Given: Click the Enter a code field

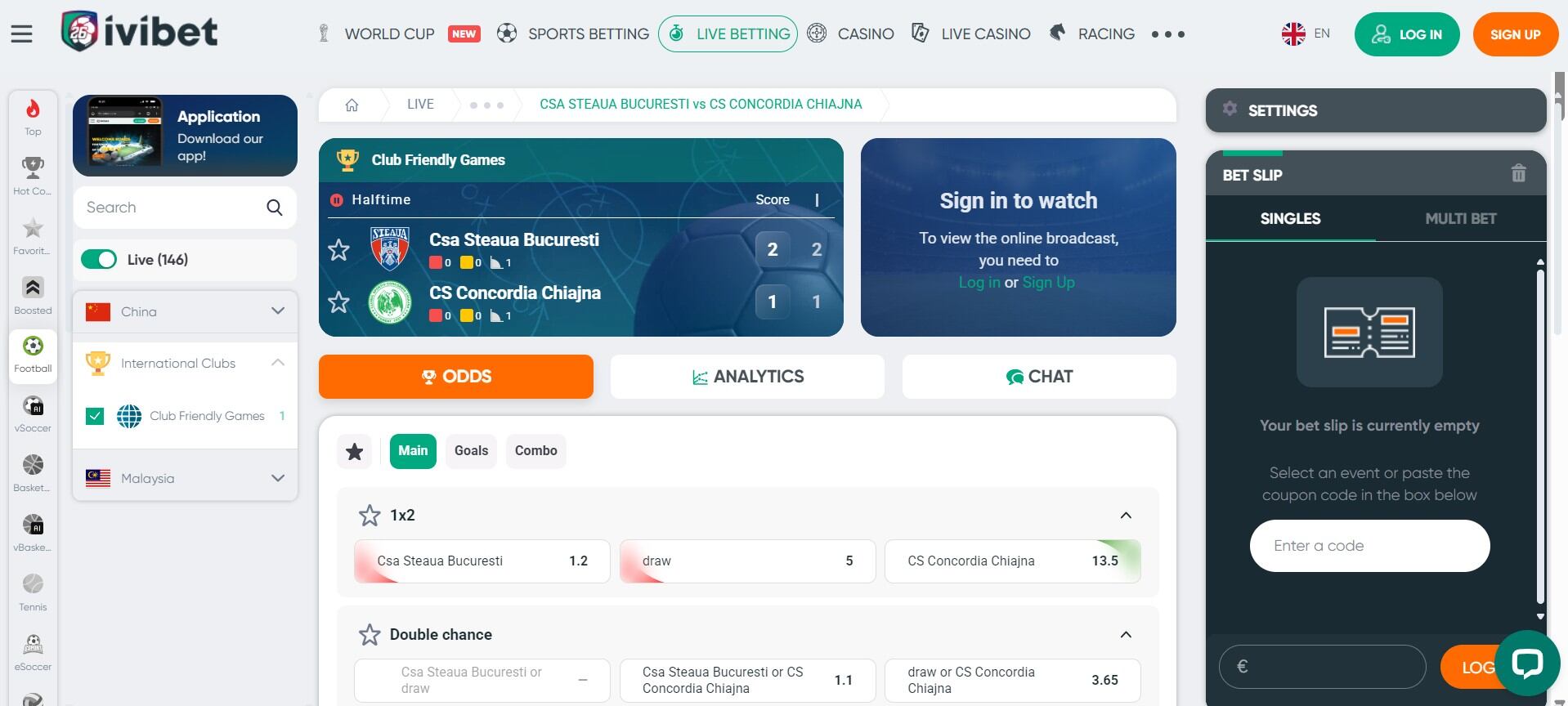Looking at the screenshot, I should coord(1369,546).
